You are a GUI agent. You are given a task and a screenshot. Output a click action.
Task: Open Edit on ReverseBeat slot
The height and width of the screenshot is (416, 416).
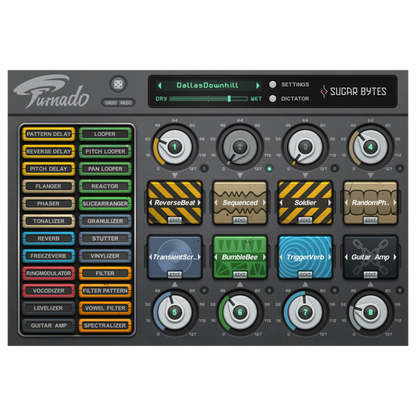point(175,220)
